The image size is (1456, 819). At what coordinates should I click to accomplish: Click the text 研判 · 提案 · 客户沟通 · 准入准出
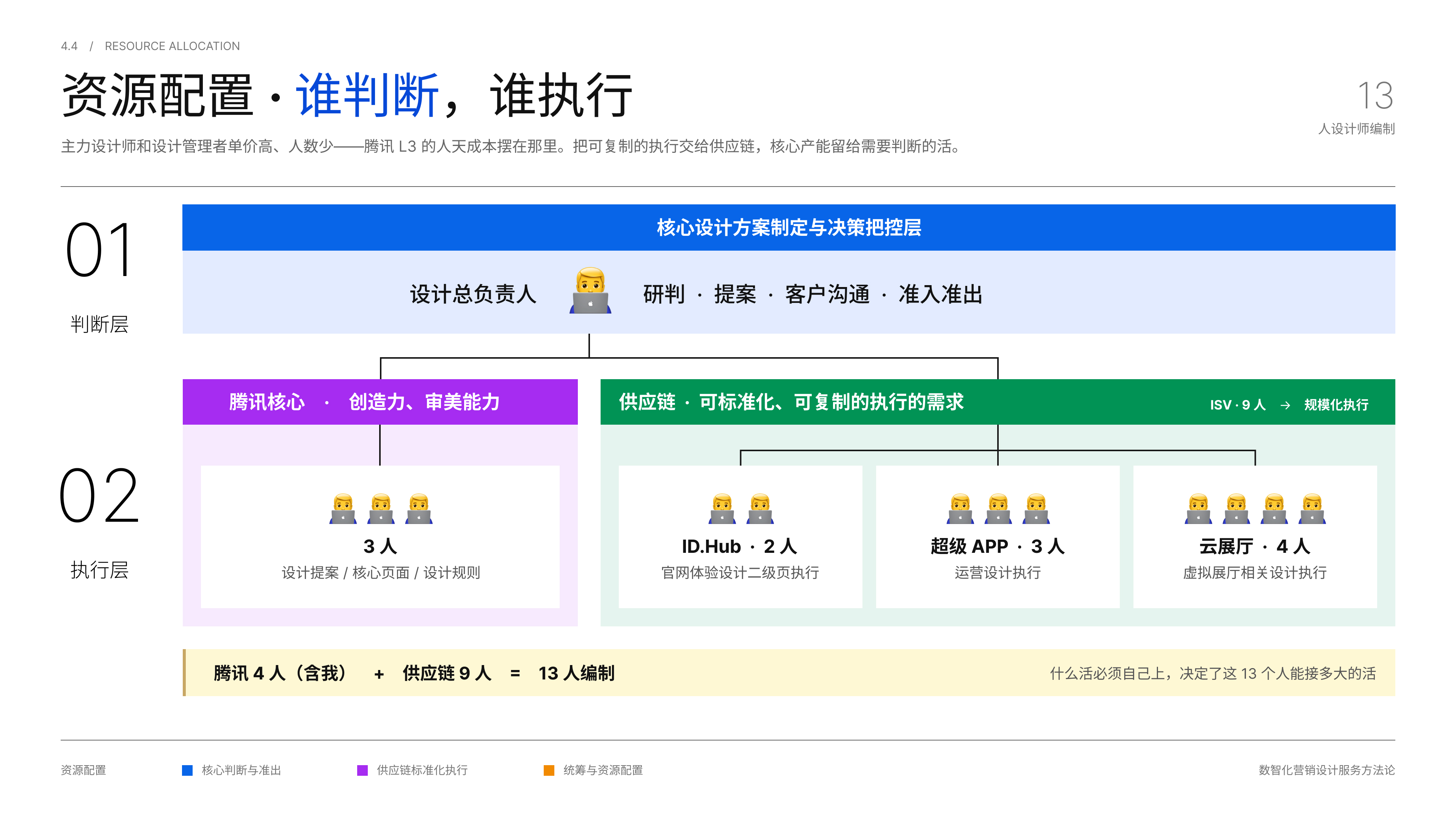pos(813,294)
